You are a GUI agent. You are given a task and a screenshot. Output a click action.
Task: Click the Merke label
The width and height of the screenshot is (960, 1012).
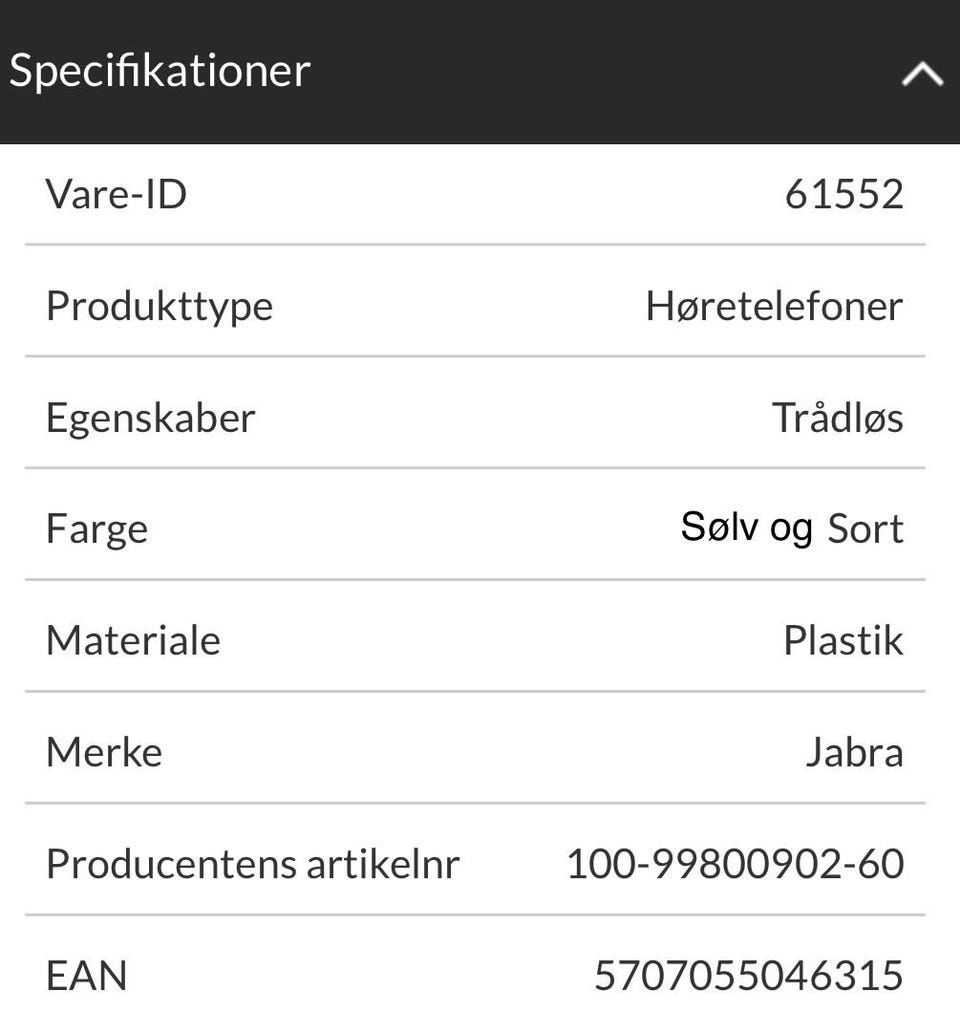[104, 752]
